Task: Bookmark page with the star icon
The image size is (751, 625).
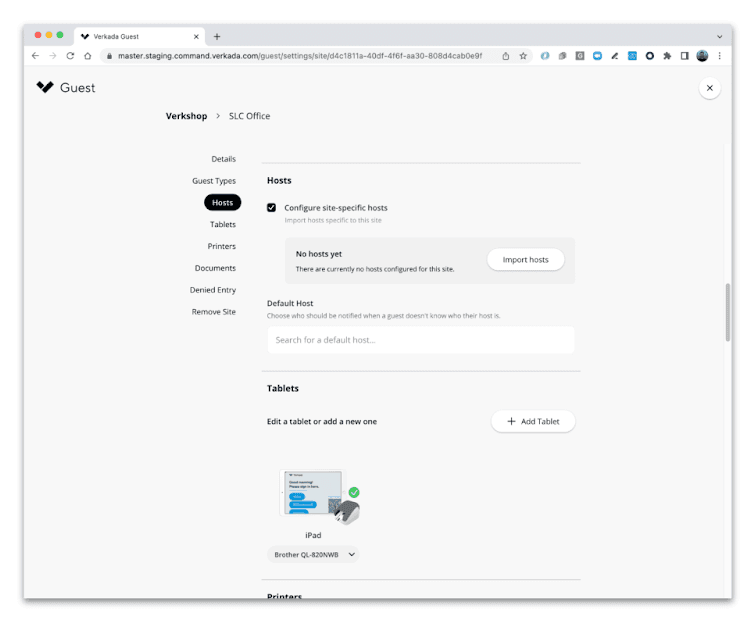Action: (x=523, y=56)
